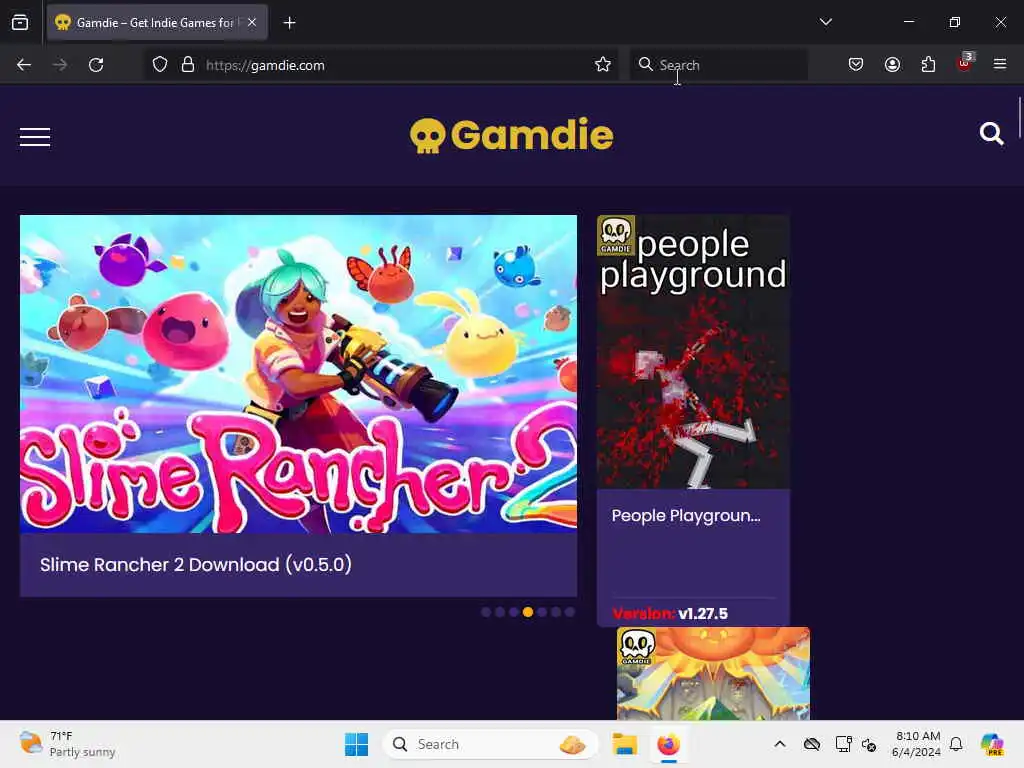Viewport: 1024px width, 768px height.
Task: Select the last carousel dot
Action: pyautogui.click(x=569, y=612)
